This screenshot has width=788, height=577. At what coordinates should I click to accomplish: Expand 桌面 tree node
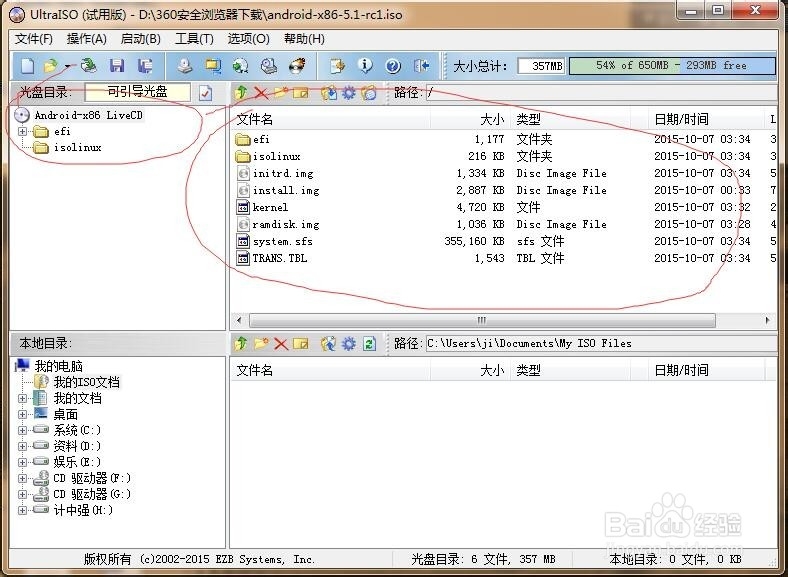[x=22, y=415]
